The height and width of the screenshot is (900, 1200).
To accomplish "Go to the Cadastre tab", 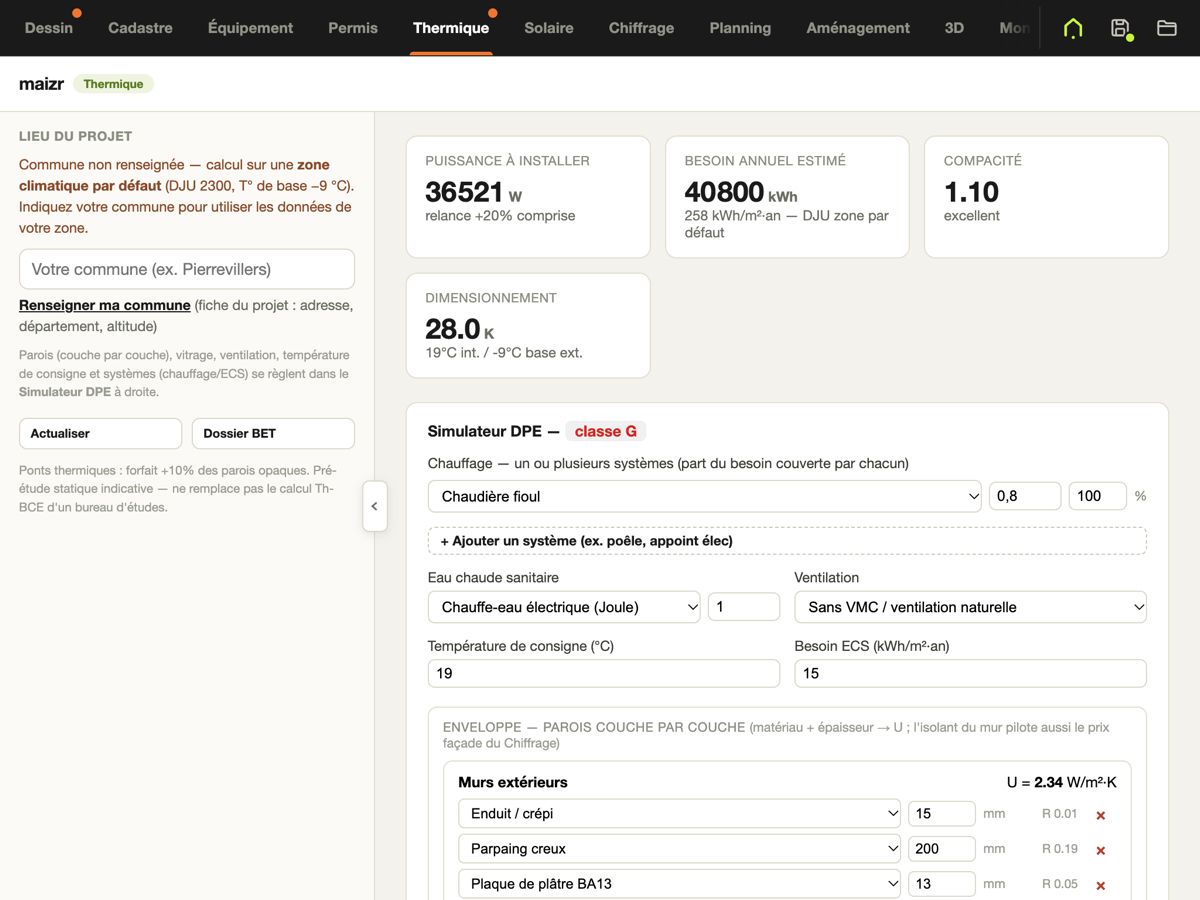I will pyautogui.click(x=140, y=28).
